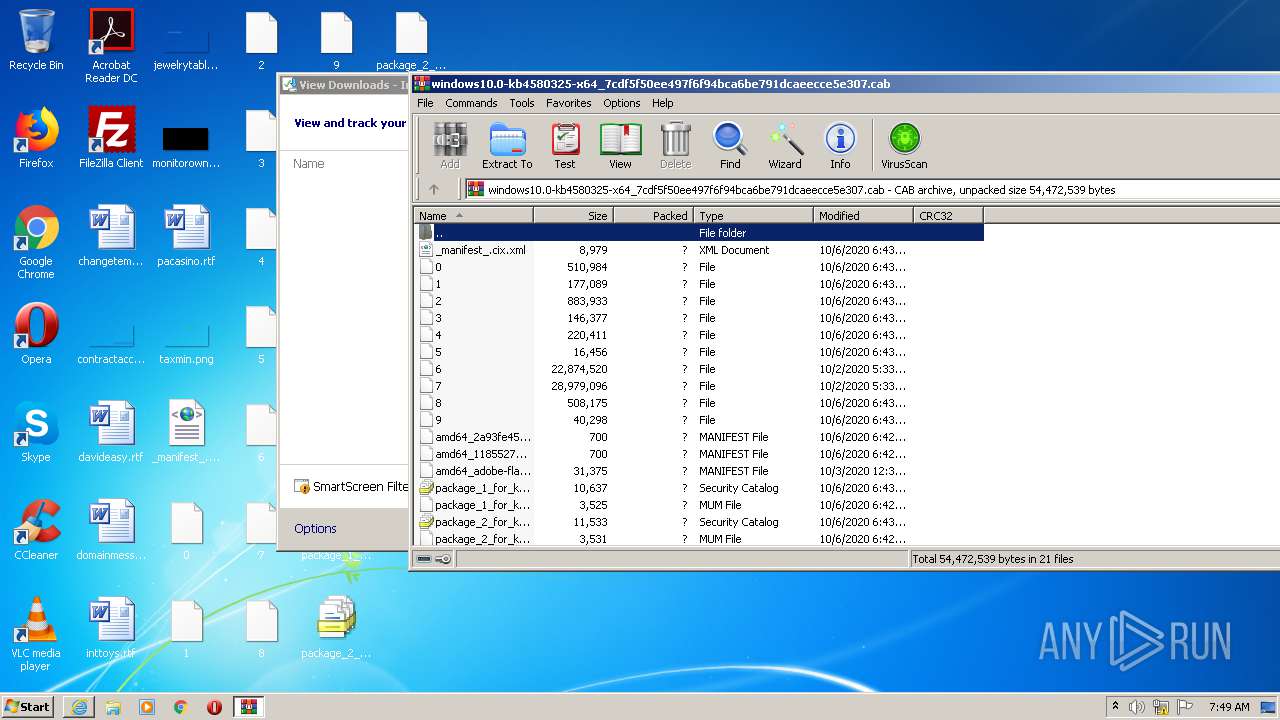Sort file list by Type column
This screenshot has width=1280, height=720.
click(x=753, y=215)
